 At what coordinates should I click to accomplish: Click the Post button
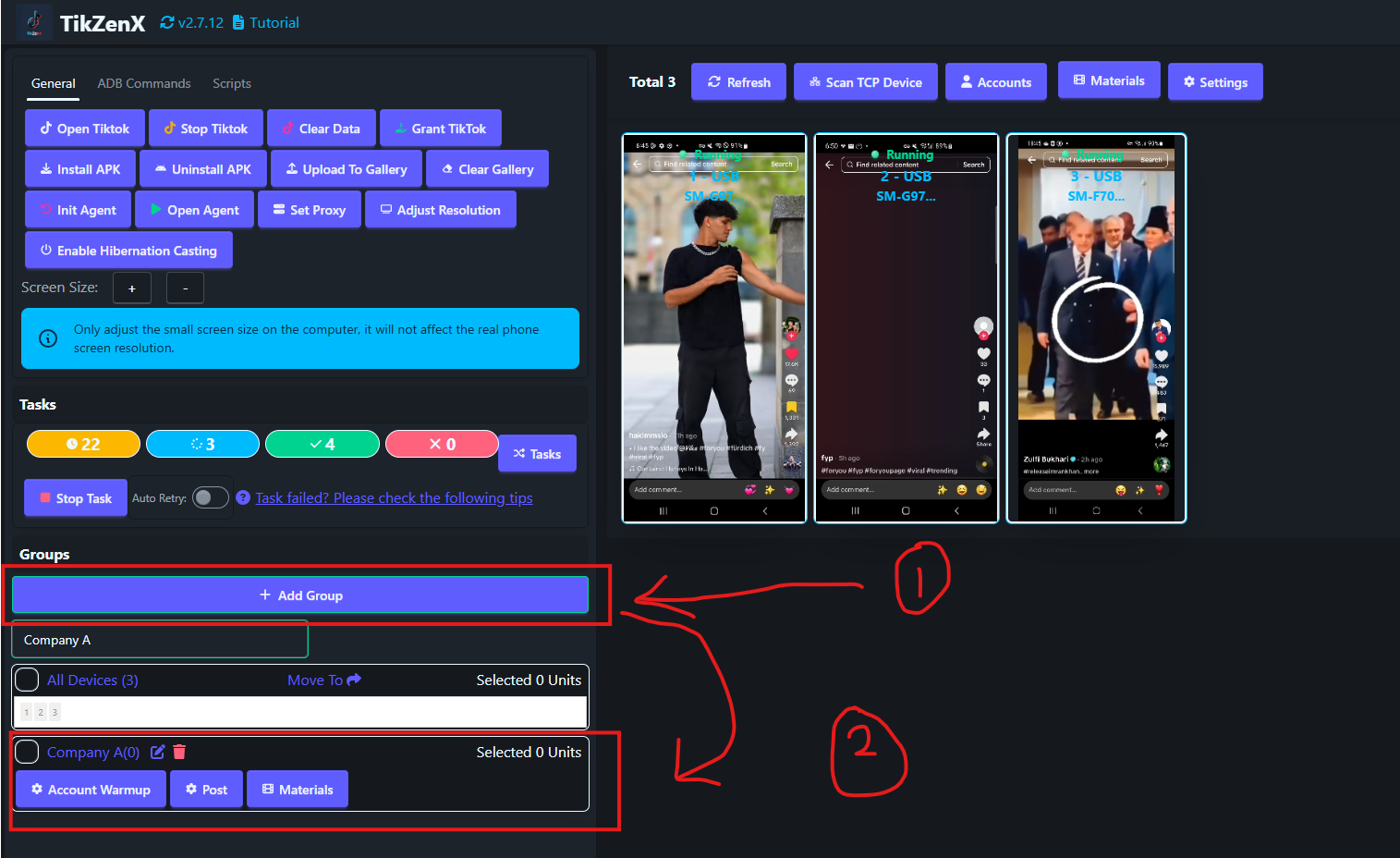206,790
